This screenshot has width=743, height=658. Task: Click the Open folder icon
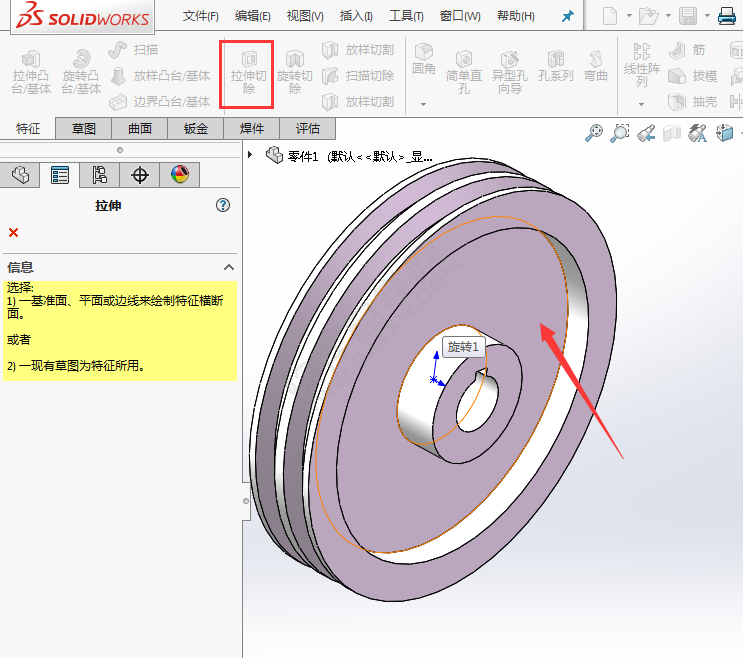pyautogui.click(x=649, y=16)
